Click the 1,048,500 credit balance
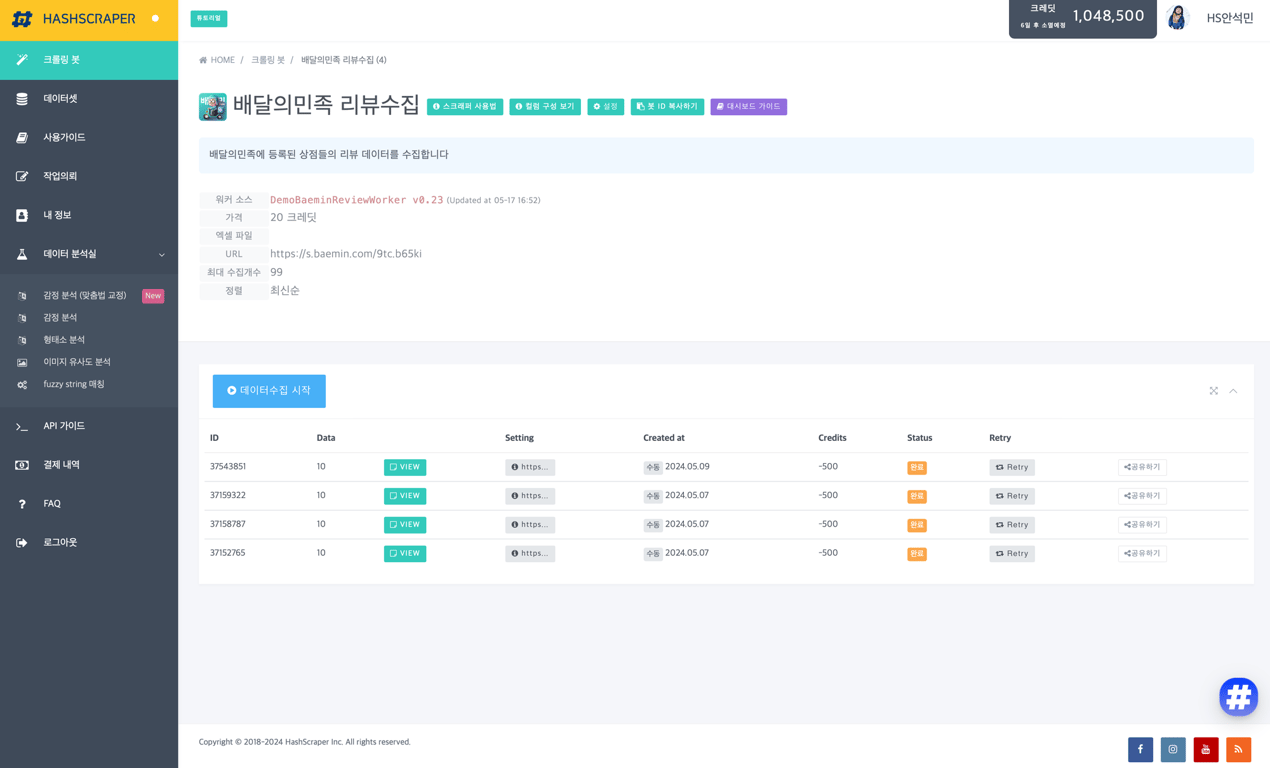The image size is (1270, 768). click(x=1108, y=16)
